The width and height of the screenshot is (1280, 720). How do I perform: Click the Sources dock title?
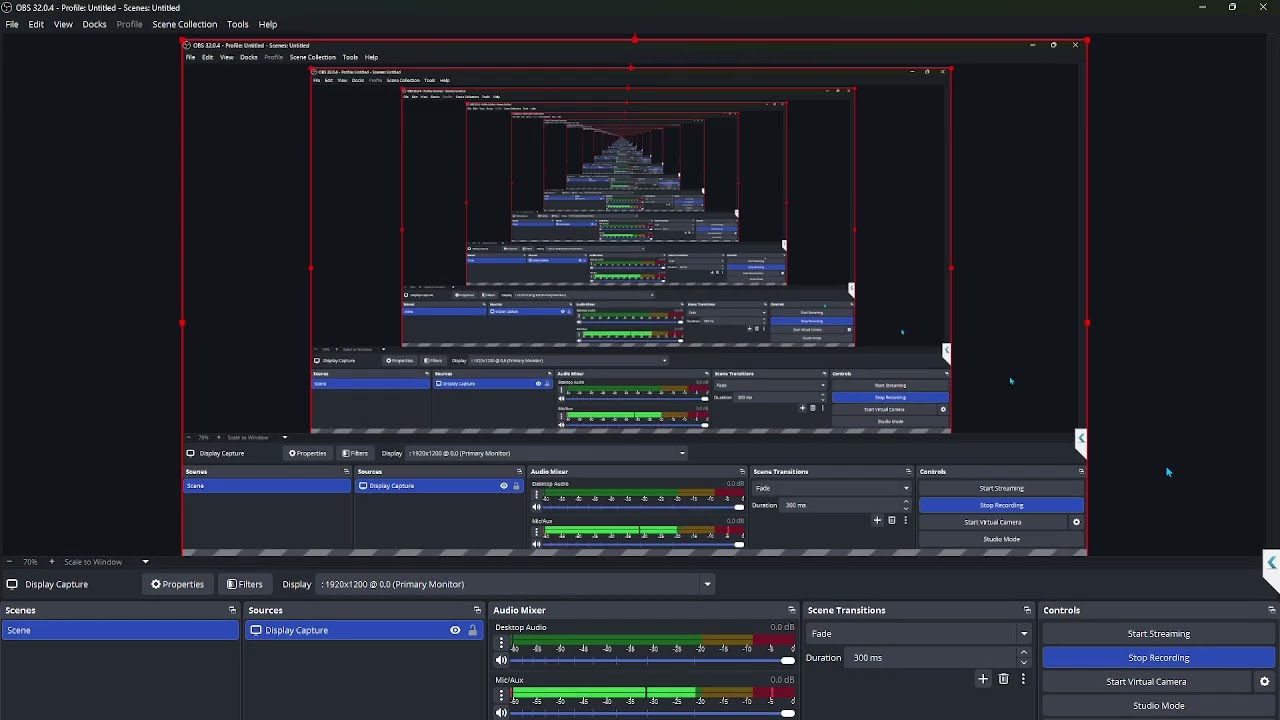(x=265, y=610)
